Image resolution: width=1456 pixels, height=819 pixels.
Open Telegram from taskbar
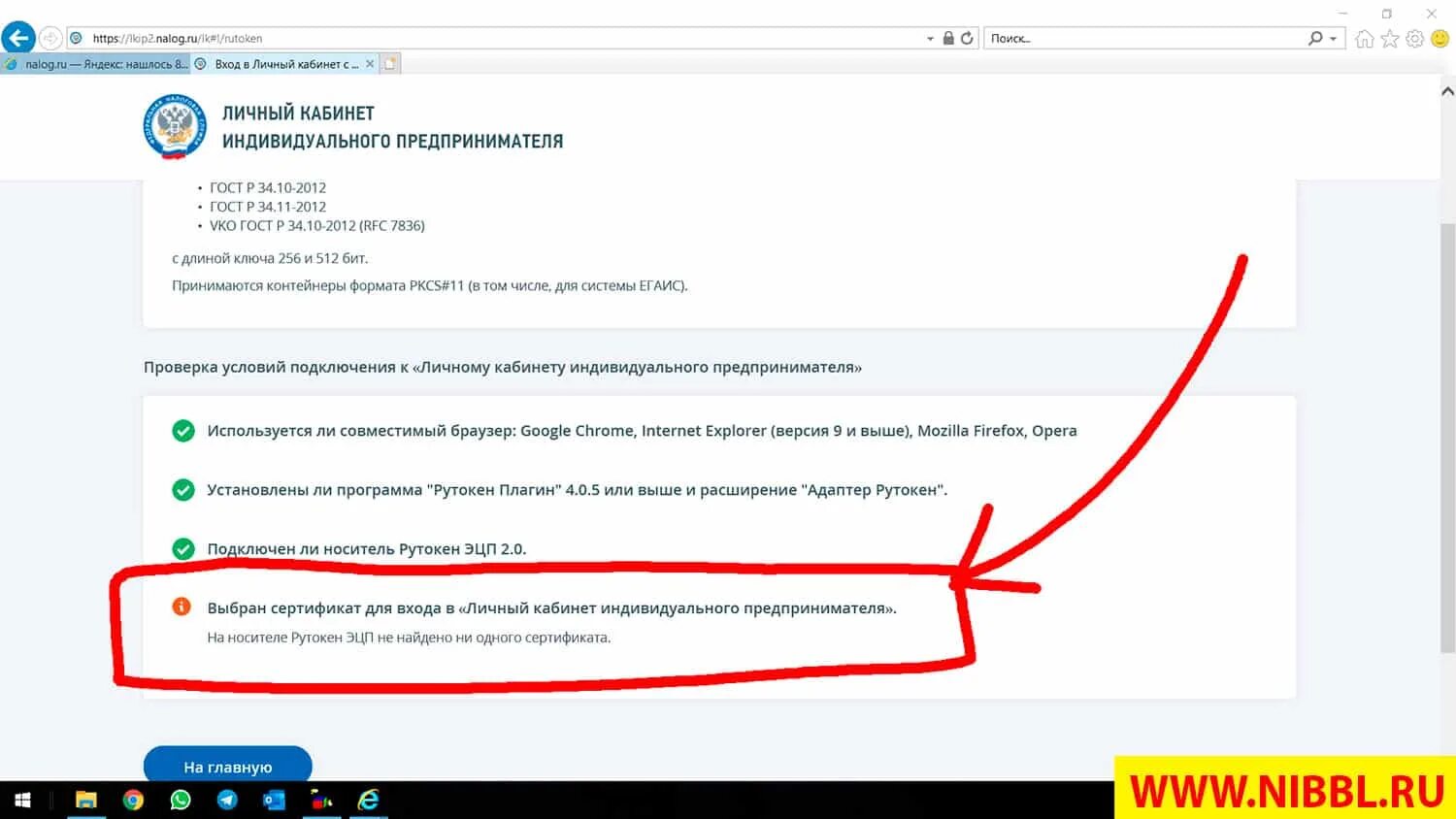[x=227, y=801]
